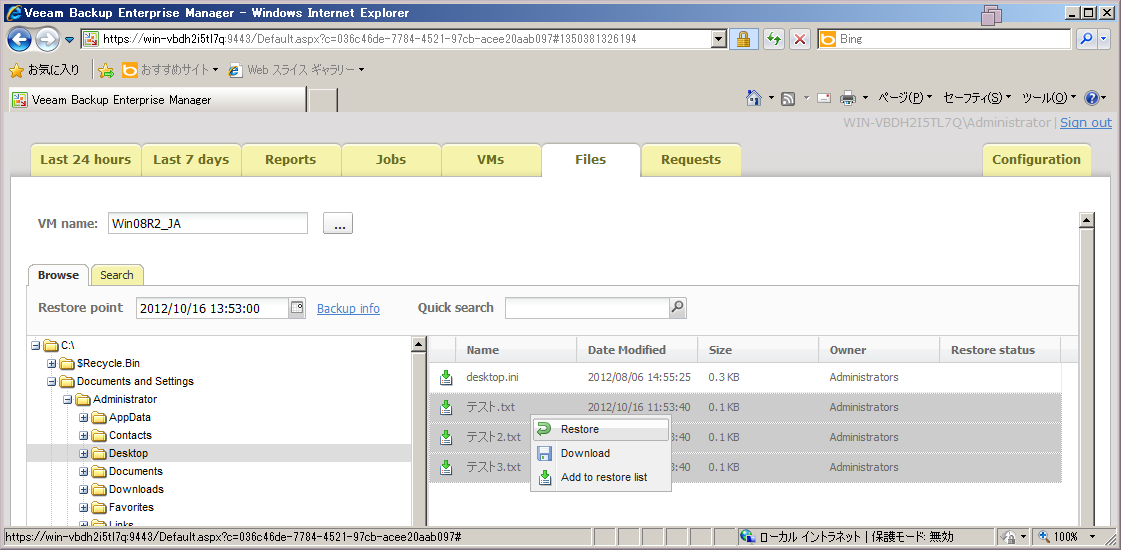Expand the Contacts folder node

pyautogui.click(x=84, y=435)
